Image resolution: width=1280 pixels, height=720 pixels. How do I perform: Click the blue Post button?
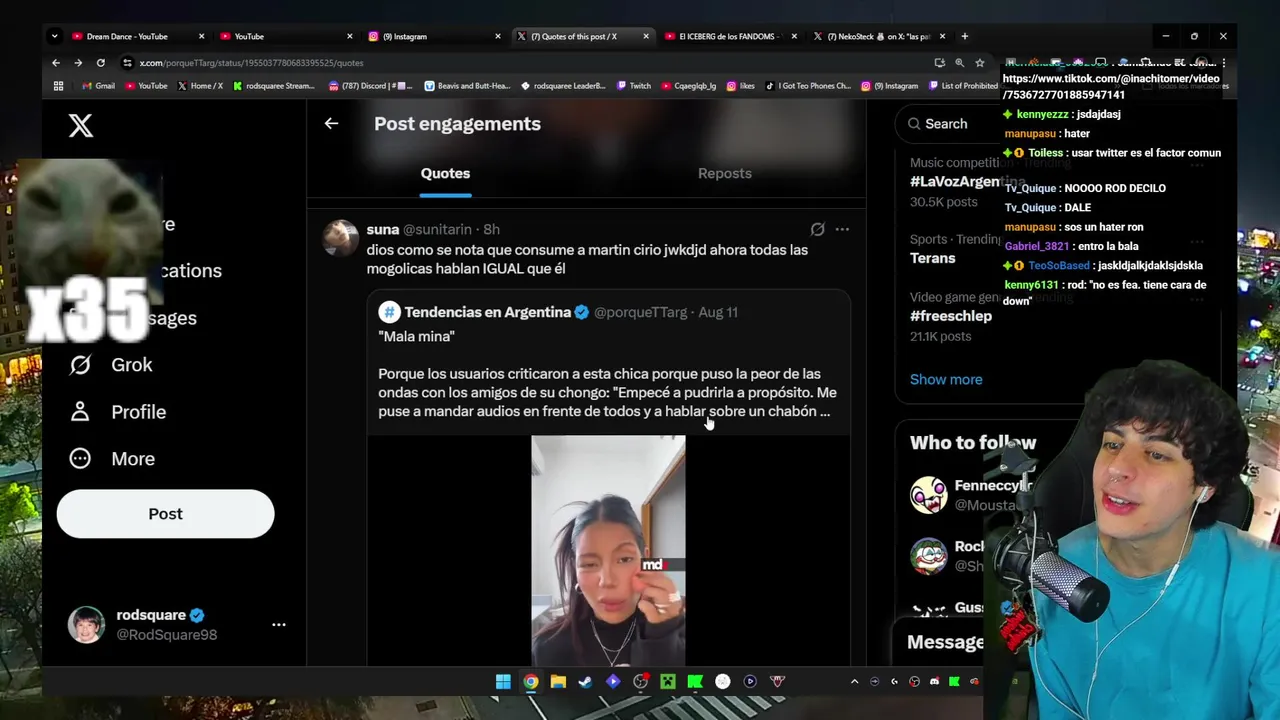(165, 514)
